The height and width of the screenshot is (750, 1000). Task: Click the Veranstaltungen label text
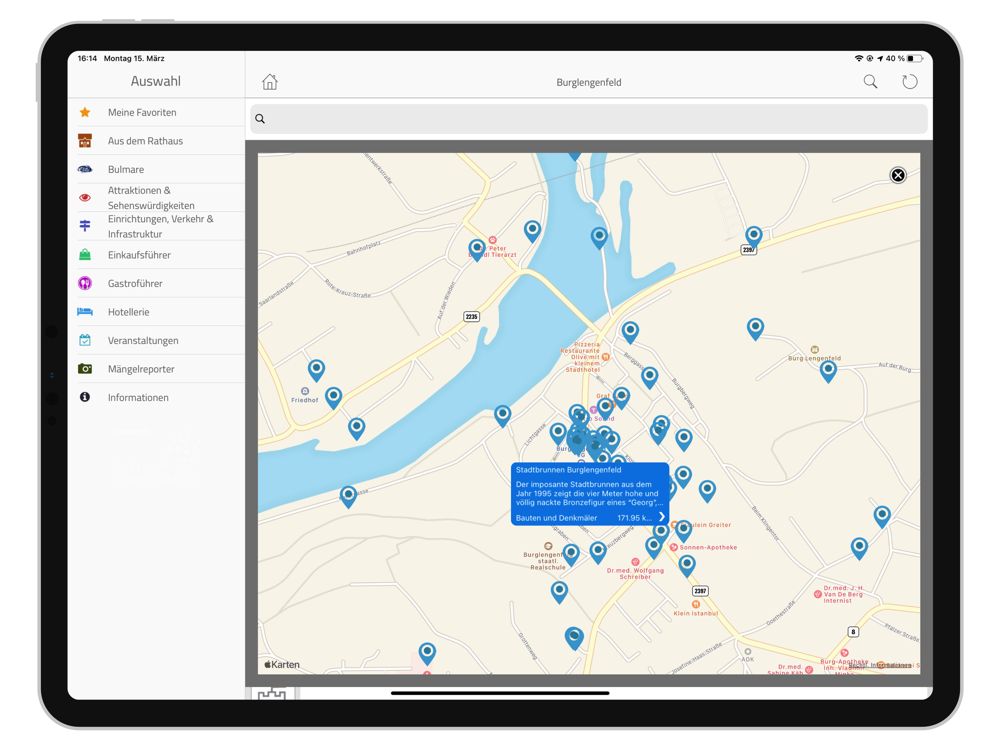click(x=143, y=341)
